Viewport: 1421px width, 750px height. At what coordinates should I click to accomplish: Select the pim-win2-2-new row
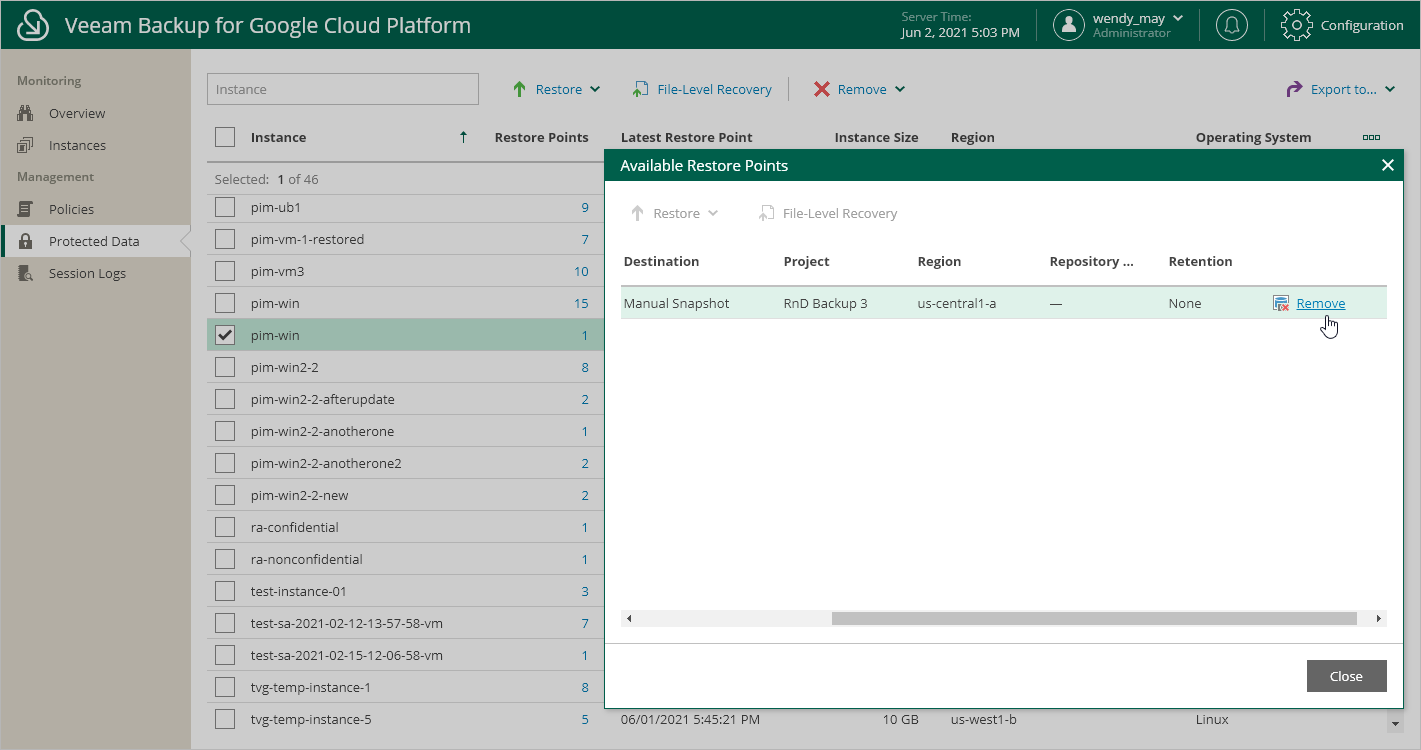coord(405,495)
